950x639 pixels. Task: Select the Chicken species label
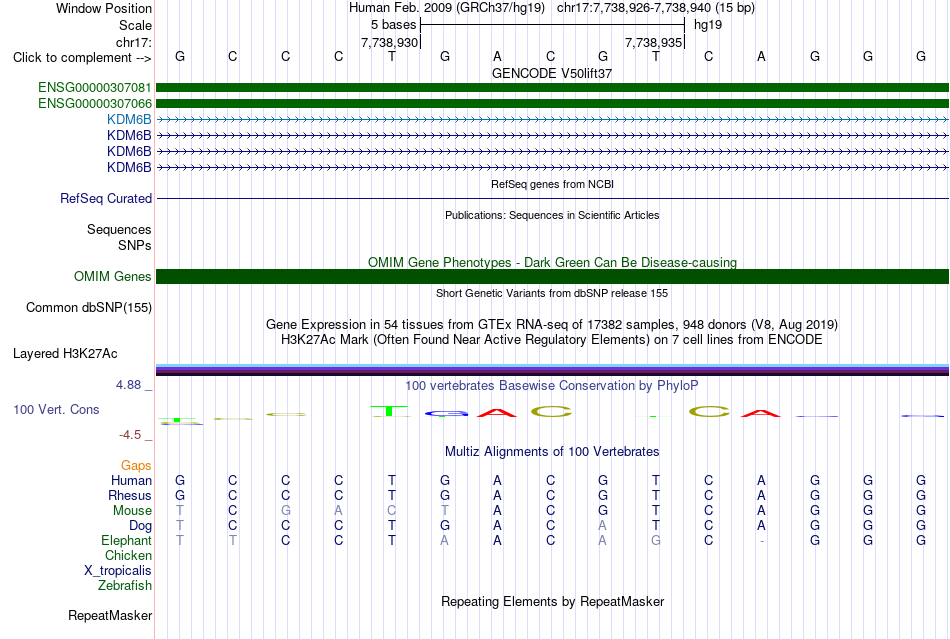[128, 556]
